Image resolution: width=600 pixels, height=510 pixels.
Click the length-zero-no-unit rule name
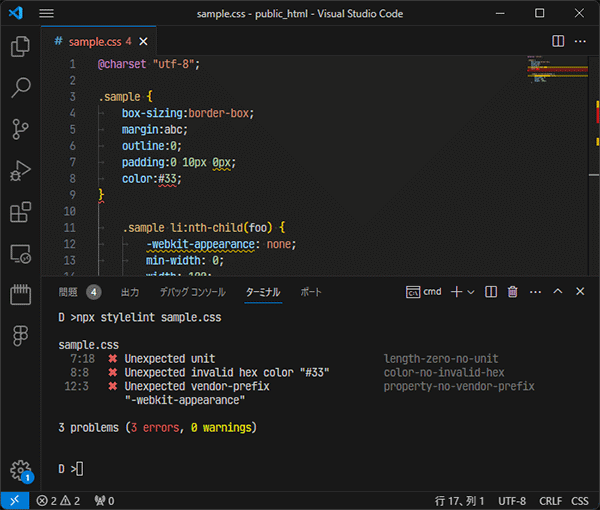(x=441, y=359)
